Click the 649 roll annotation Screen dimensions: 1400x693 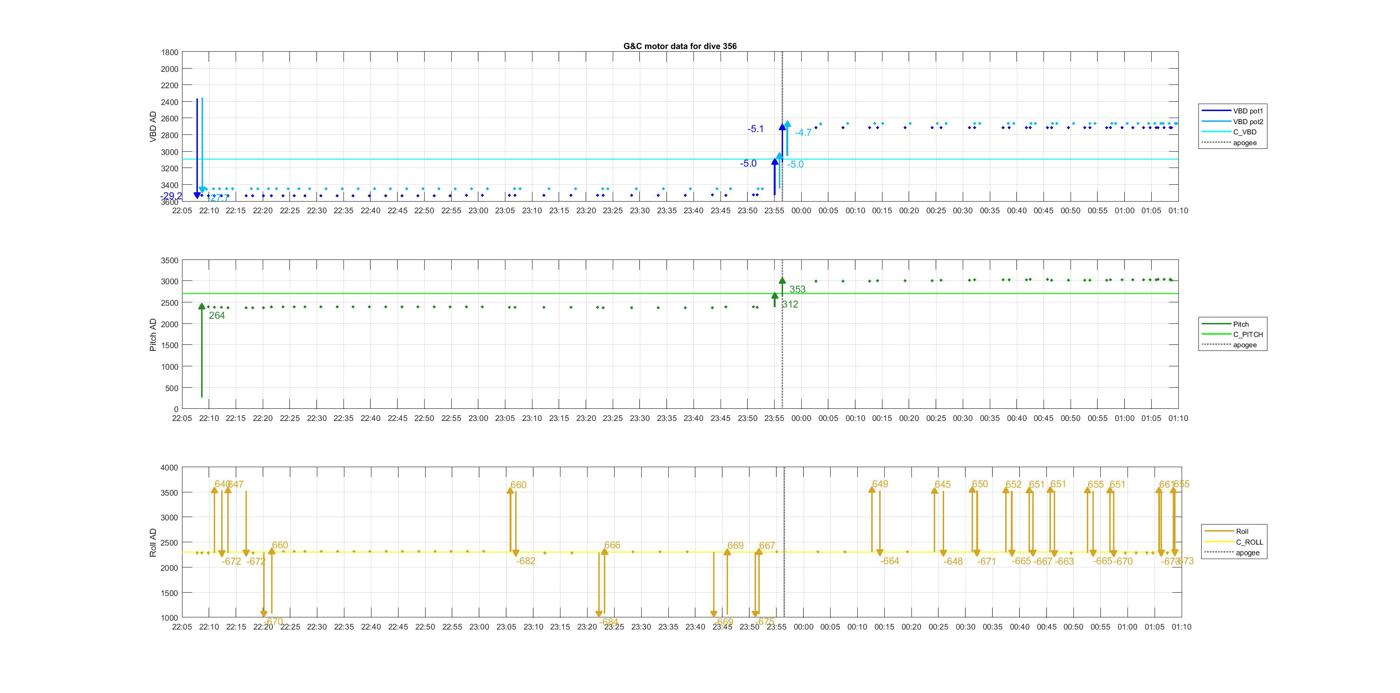[x=880, y=484]
